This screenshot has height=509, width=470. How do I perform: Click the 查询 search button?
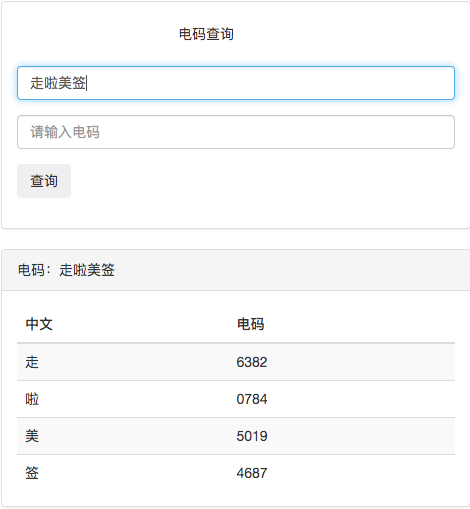pos(44,181)
